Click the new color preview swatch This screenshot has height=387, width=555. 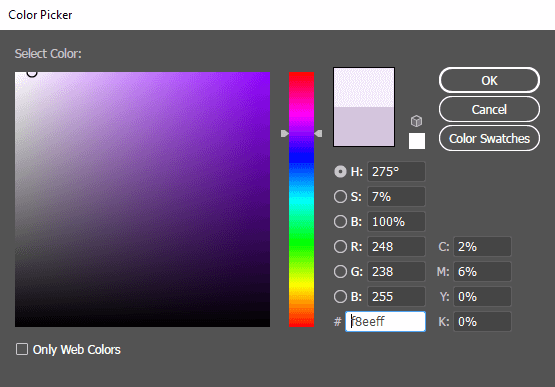(364, 87)
